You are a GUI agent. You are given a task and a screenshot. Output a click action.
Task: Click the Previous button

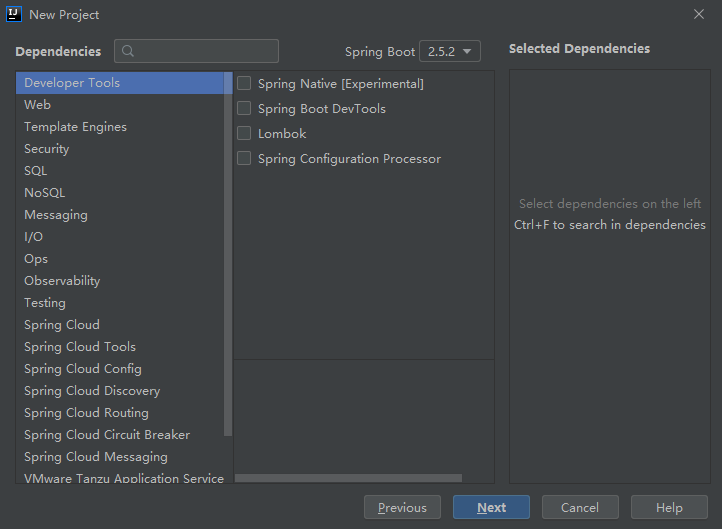402,507
